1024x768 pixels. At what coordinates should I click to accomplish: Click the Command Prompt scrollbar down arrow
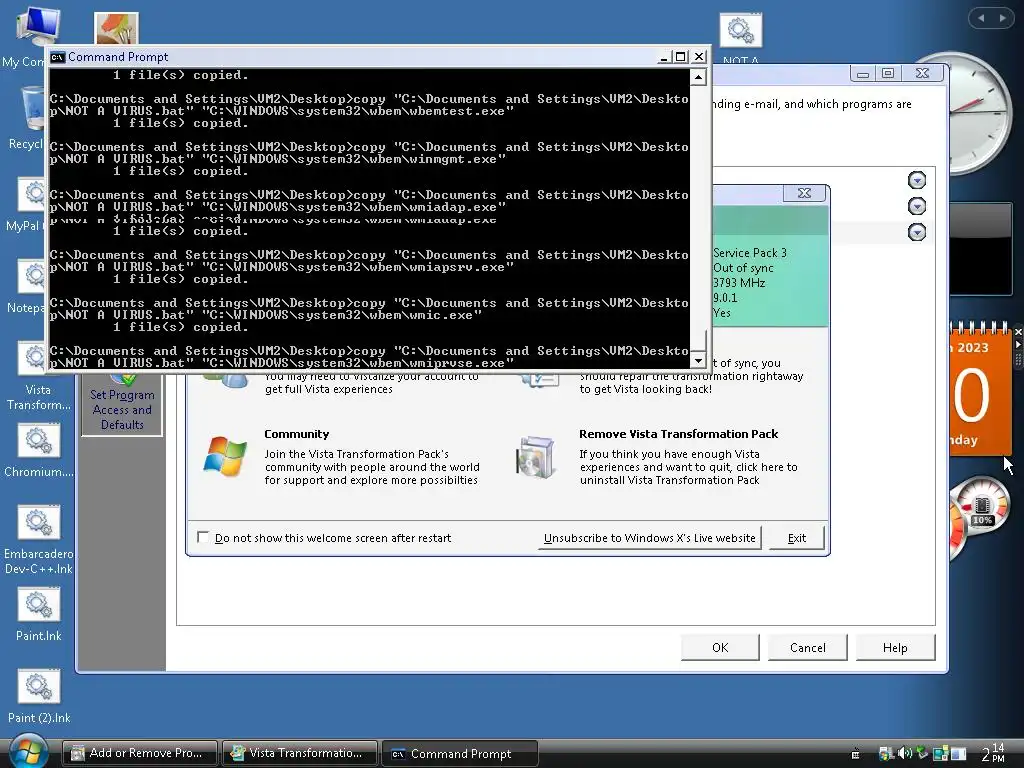(698, 360)
